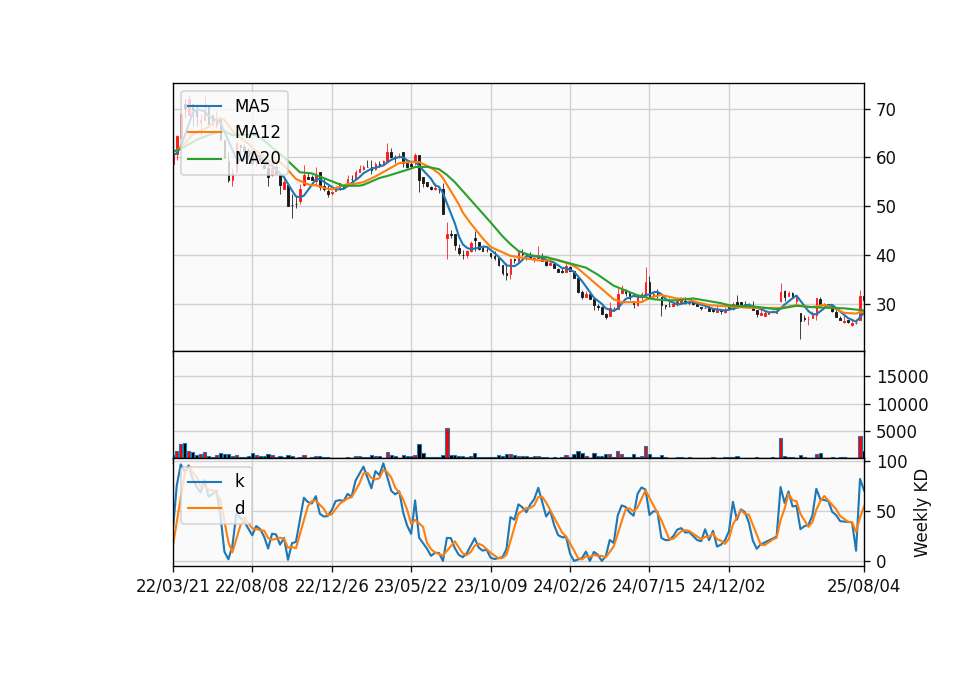Click the 23/10/09 date tick label
This screenshot has height=690, width=960.
[490, 586]
